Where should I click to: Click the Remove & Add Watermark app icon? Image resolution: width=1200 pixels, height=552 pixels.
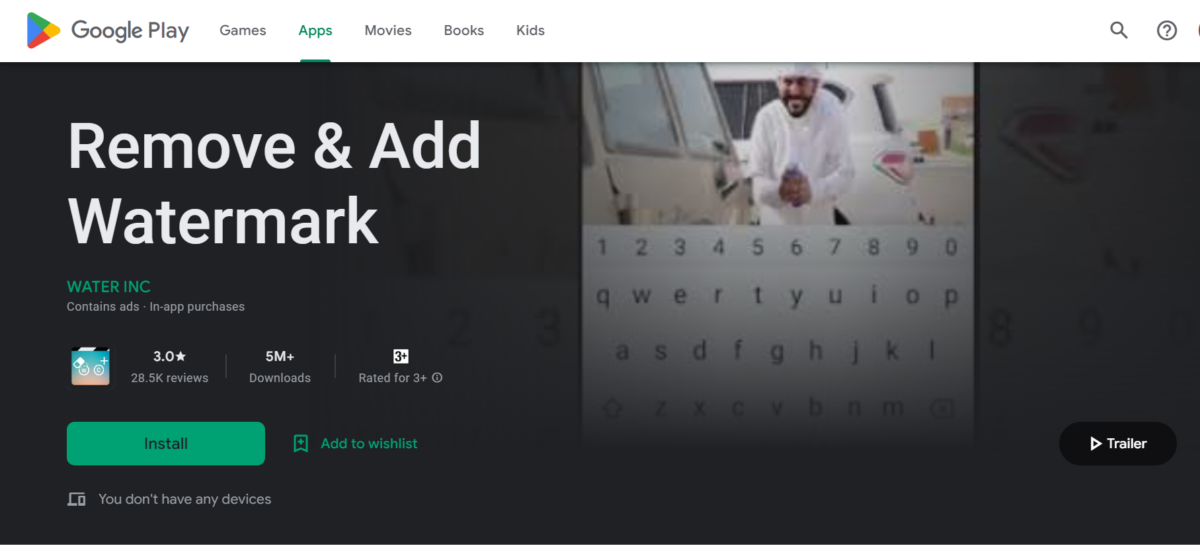(90, 366)
